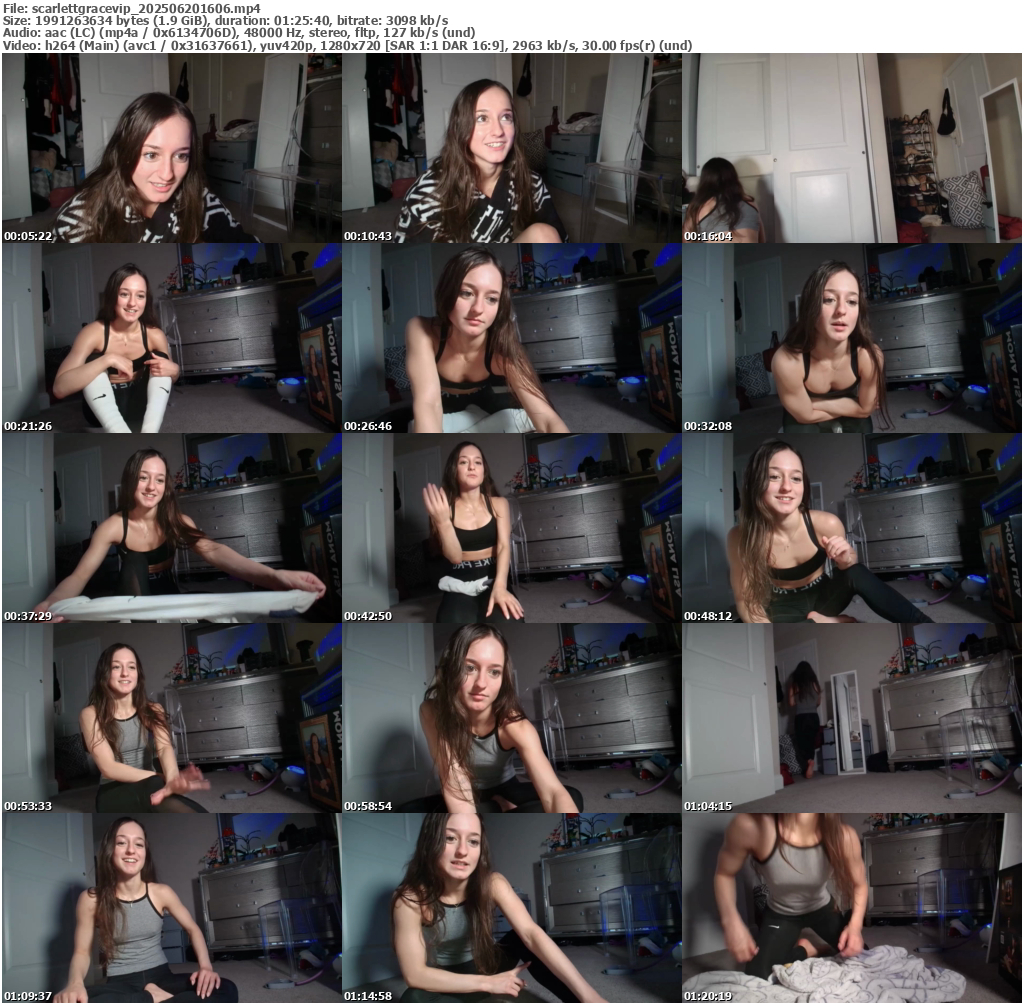Select the frame at 00:32:08
The height and width of the screenshot is (1003, 1024).
point(851,338)
